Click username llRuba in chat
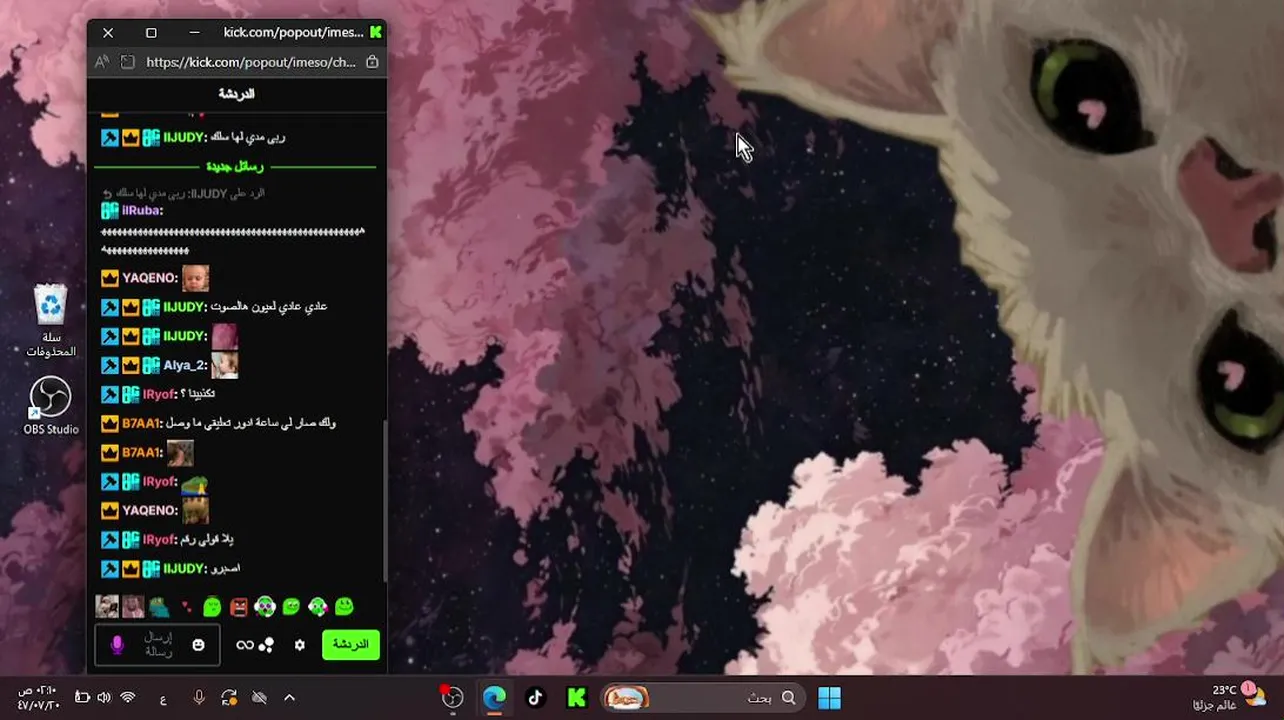The width and height of the screenshot is (1284, 720). (x=142, y=211)
